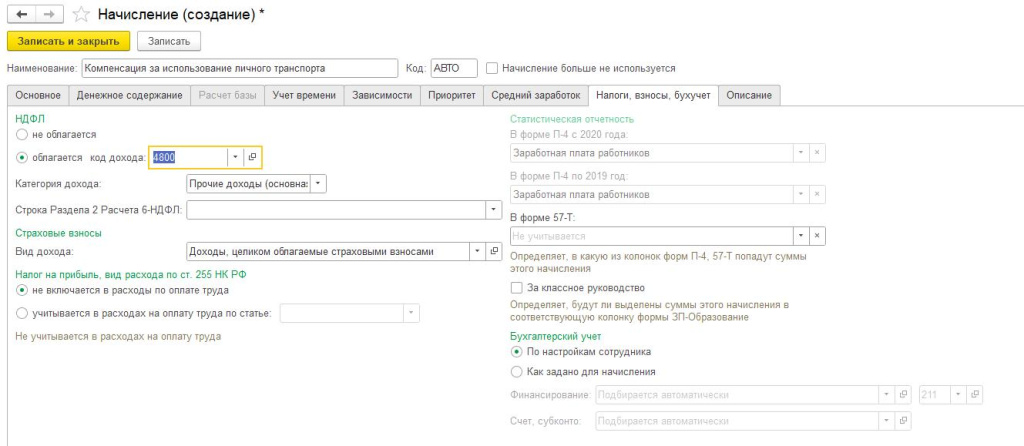Expand the form 57-Т dropdown list
Image resolution: width=1024 pixels, height=446 pixels.
pyautogui.click(x=800, y=235)
